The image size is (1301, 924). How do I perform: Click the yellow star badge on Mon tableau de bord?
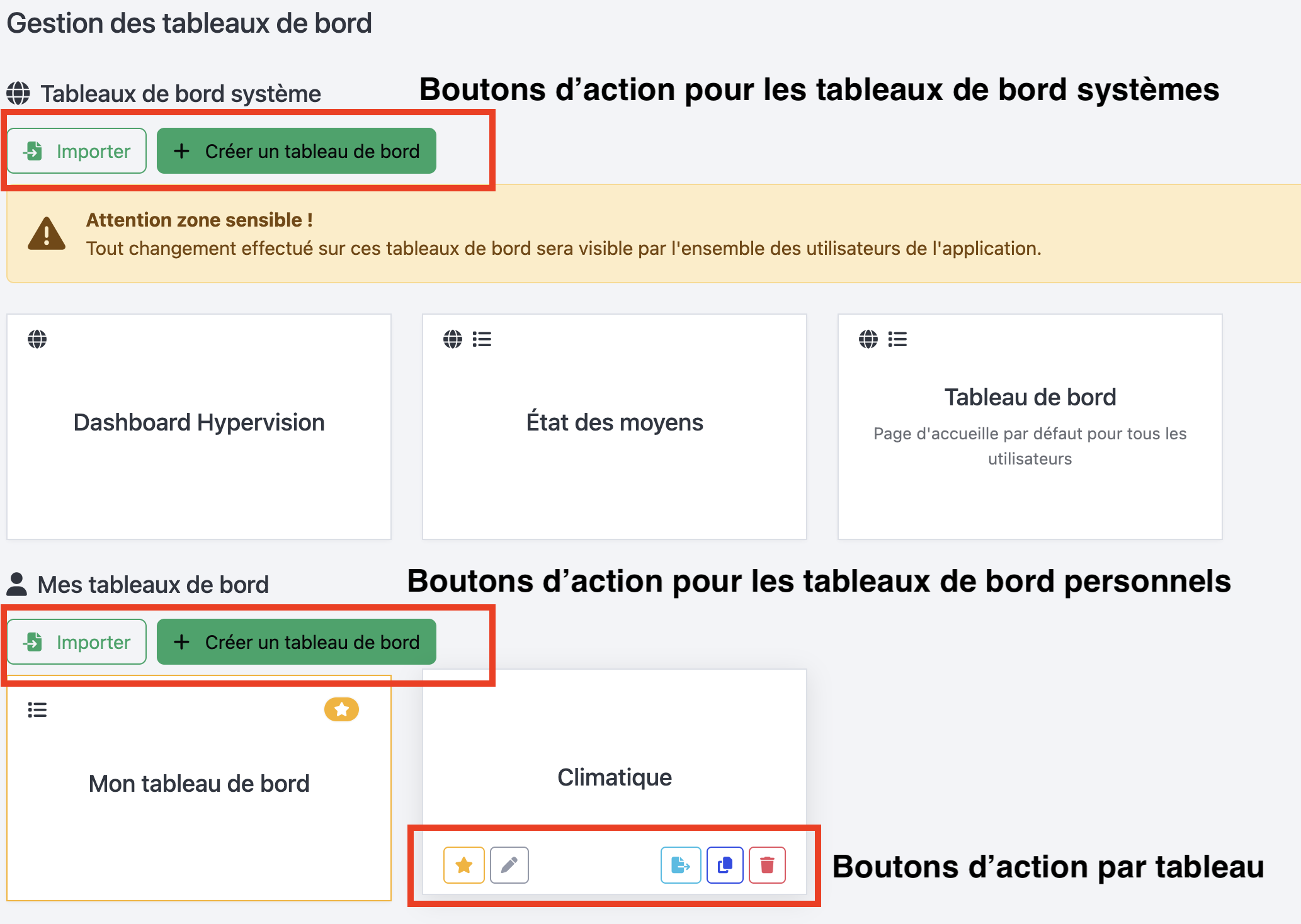[341, 709]
